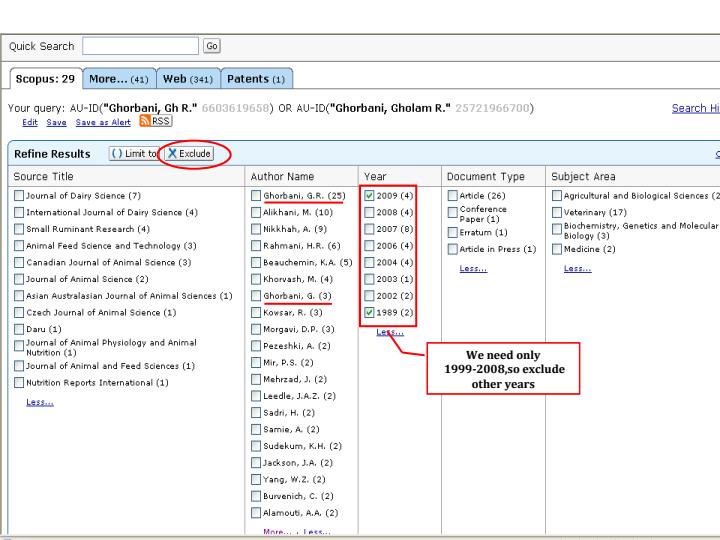
Task: Check Journal of Animal Science (2) checkbox
Action: (x=19, y=279)
